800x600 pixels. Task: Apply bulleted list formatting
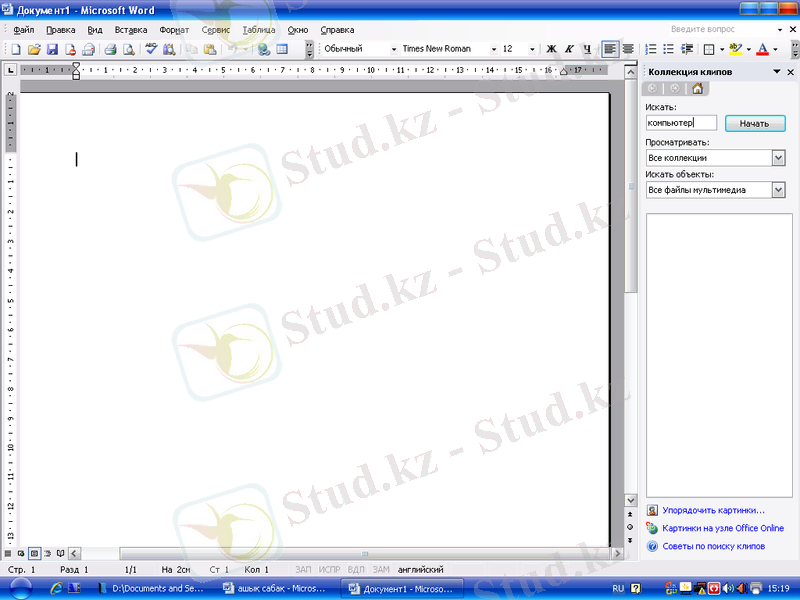click(x=668, y=49)
